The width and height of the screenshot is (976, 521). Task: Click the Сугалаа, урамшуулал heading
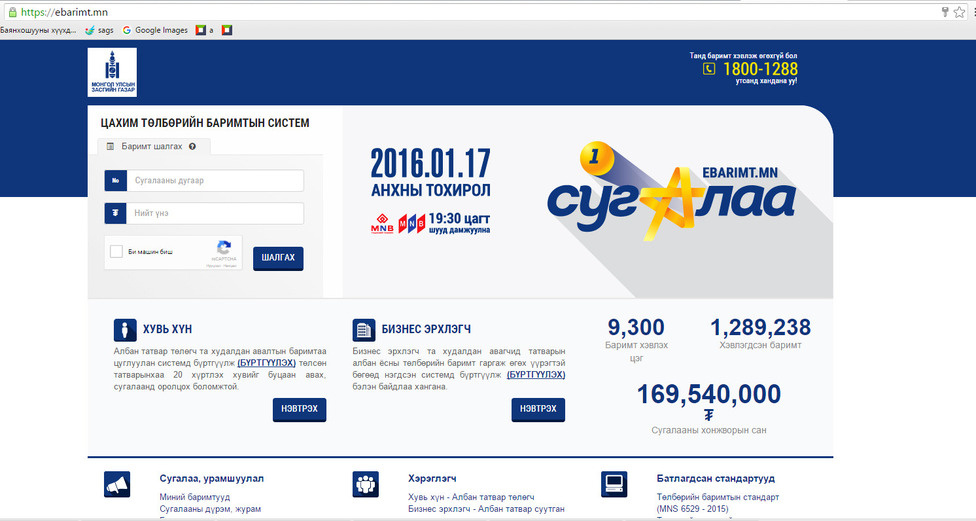[212, 478]
